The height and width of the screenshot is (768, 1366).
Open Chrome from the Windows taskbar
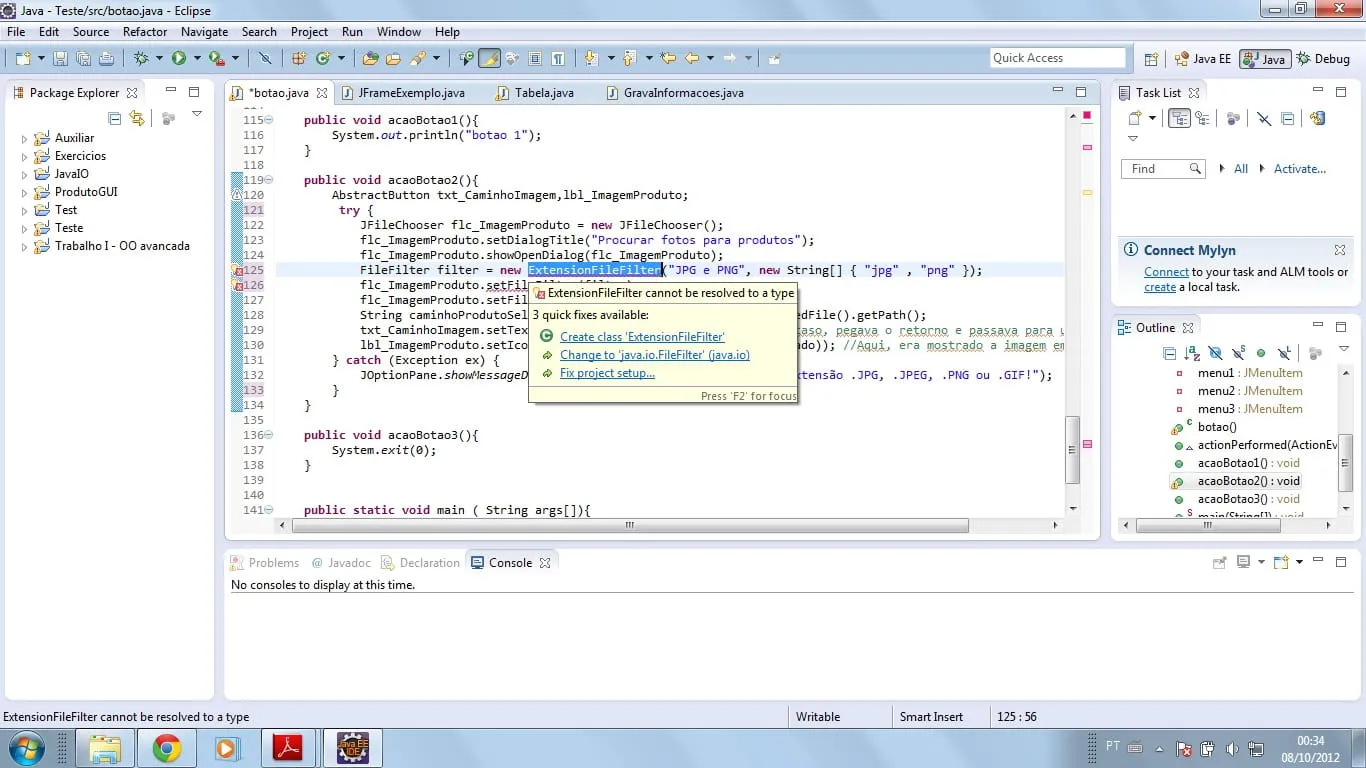tap(166, 748)
